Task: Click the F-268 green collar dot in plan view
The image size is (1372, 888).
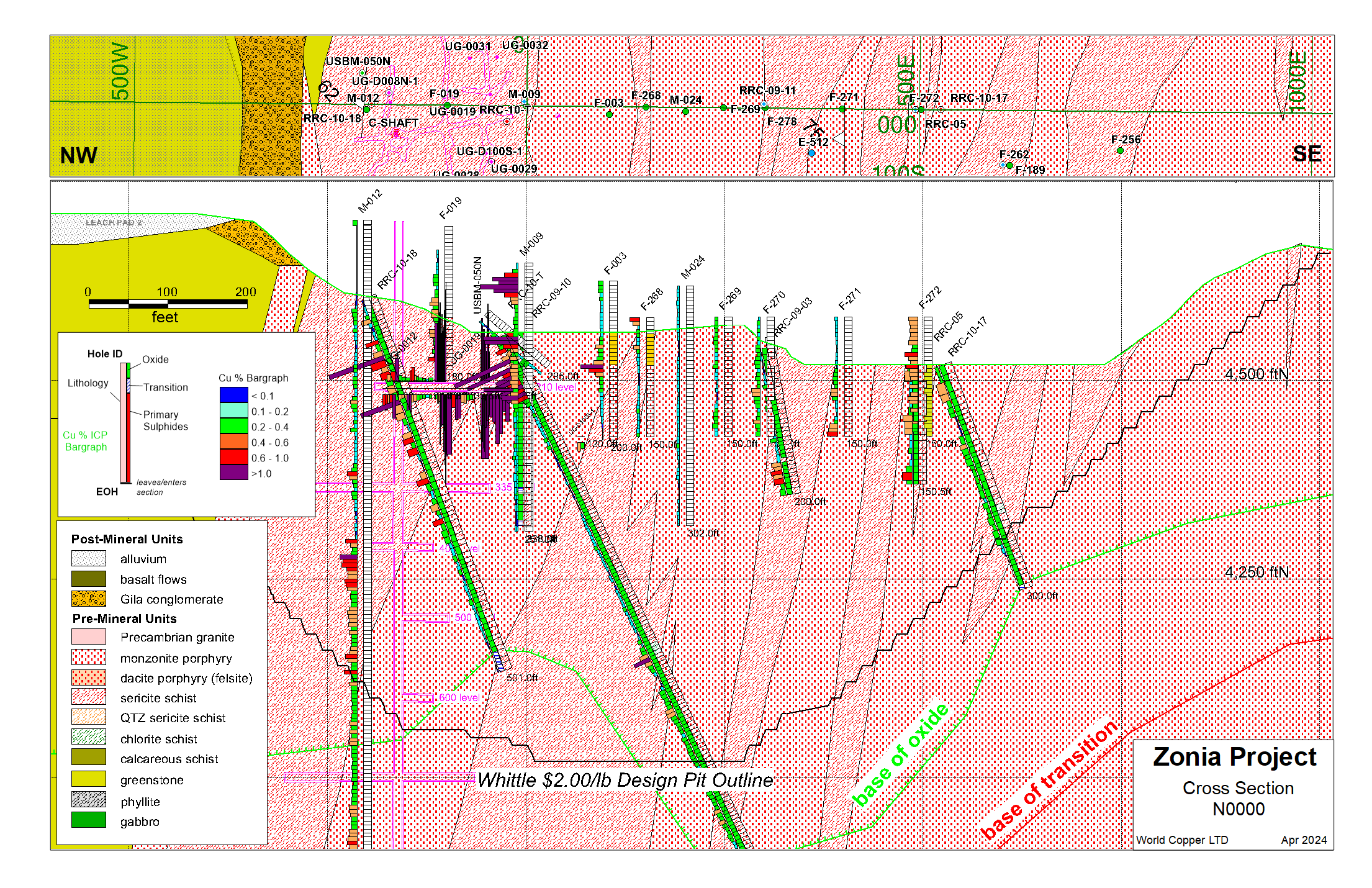Action: click(x=646, y=107)
